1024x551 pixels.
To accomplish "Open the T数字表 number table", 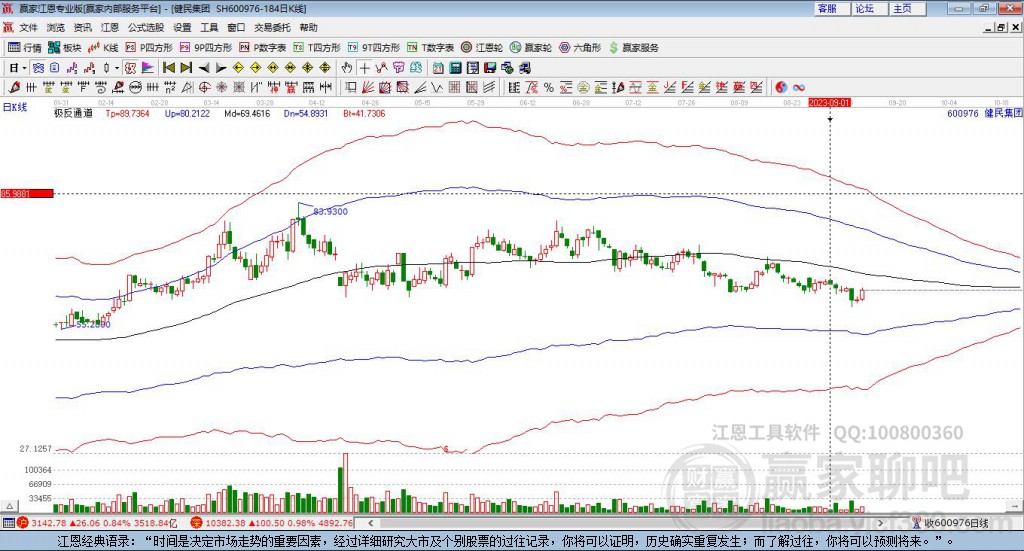I will pyautogui.click(x=430, y=48).
